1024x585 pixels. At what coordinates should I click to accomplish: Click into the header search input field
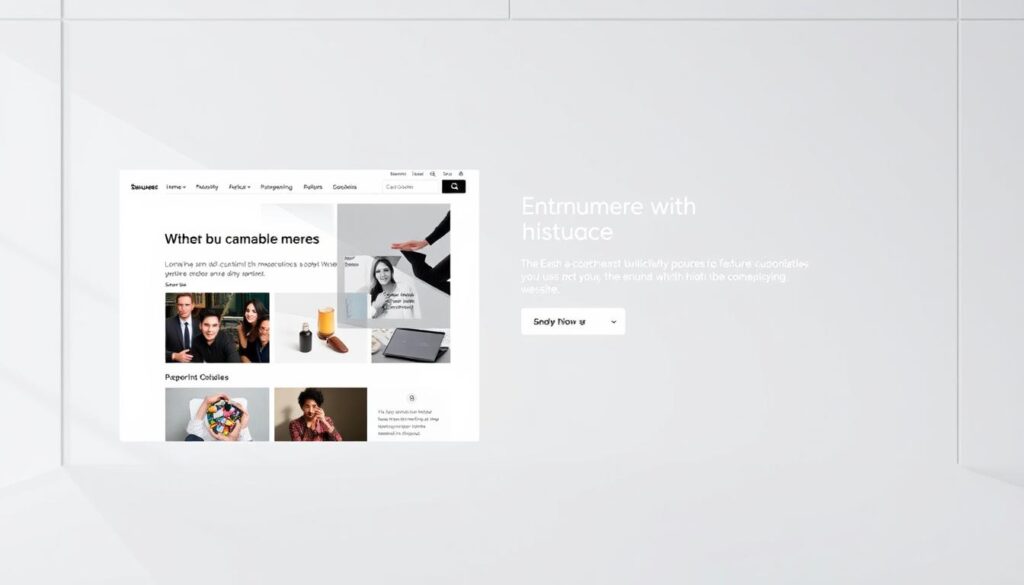coord(411,186)
